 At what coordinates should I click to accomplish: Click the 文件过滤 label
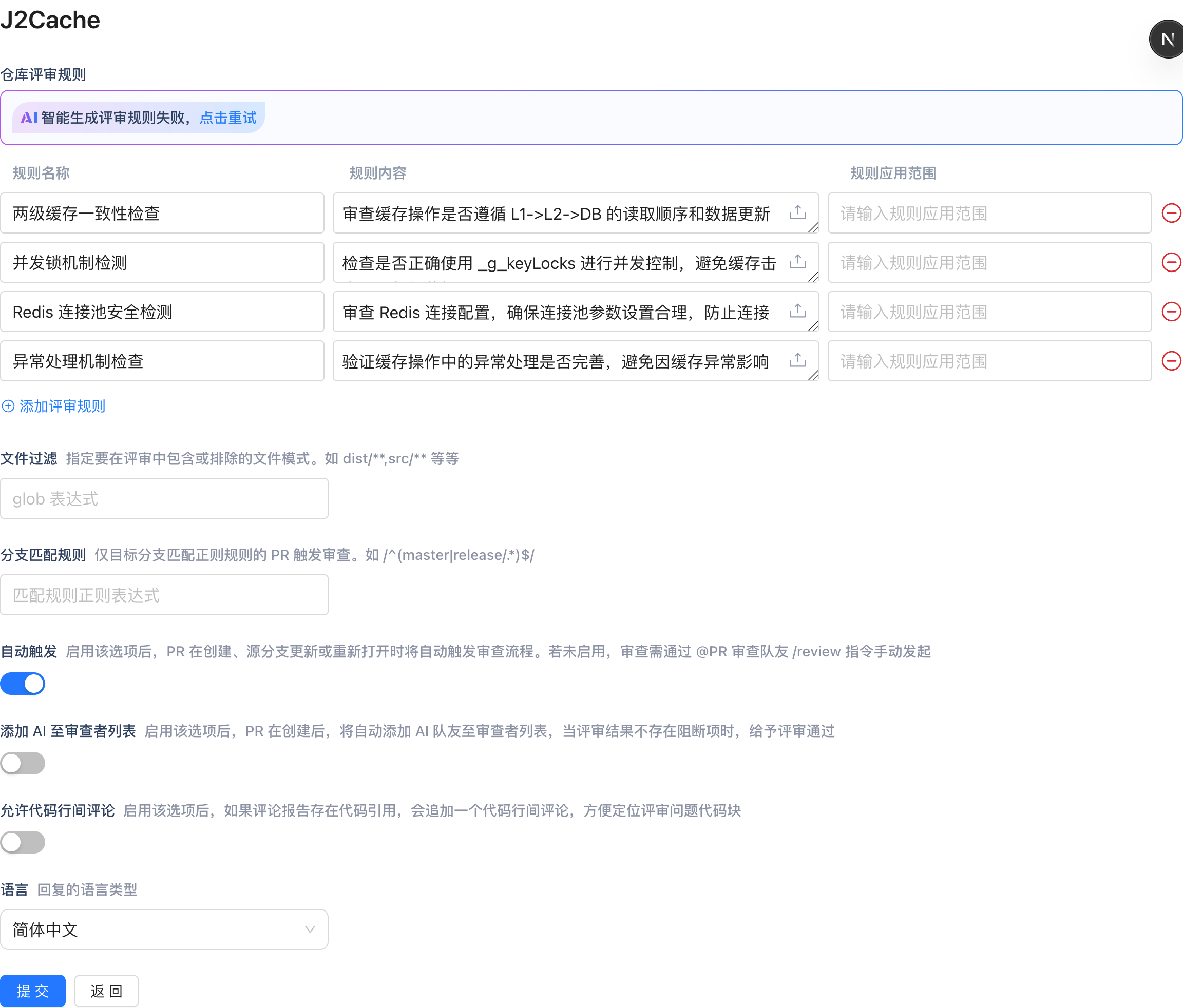29,459
